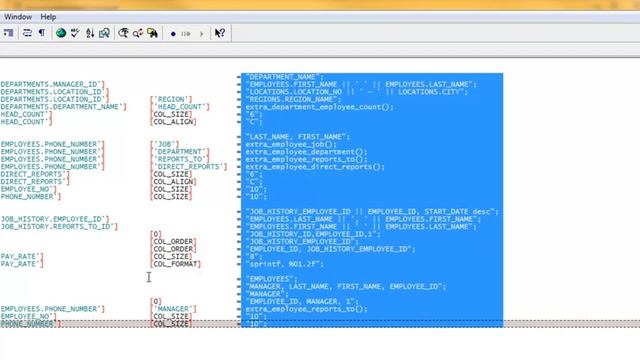This screenshot has width=640, height=360.
Task: Click extra_employee_direct_reports(); line
Action: click(315, 167)
